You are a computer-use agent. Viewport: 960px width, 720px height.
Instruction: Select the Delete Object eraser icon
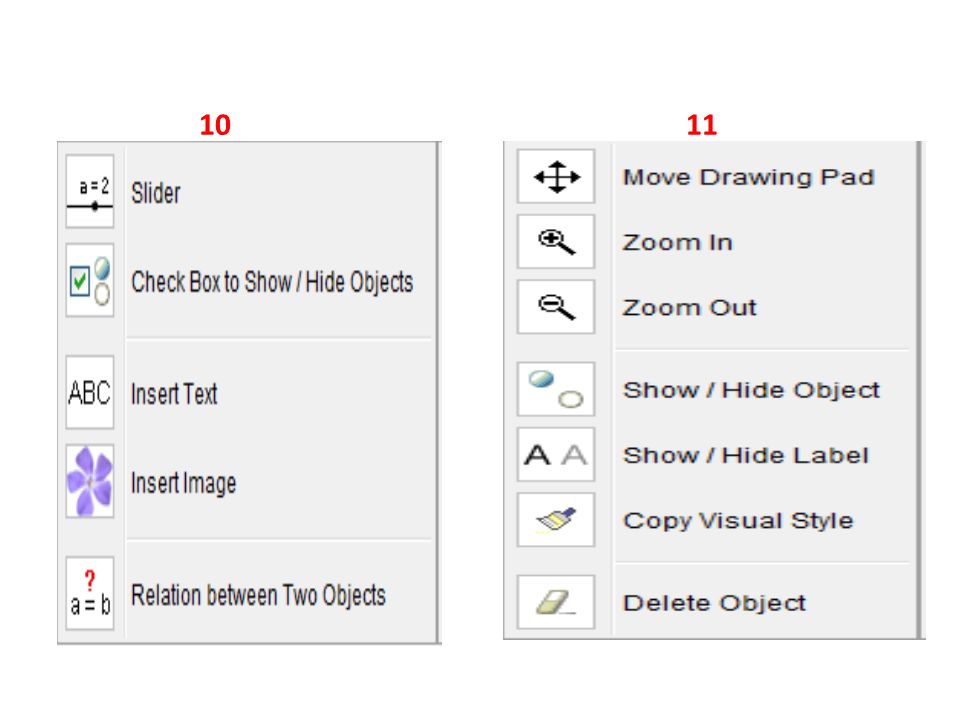pyautogui.click(x=556, y=602)
